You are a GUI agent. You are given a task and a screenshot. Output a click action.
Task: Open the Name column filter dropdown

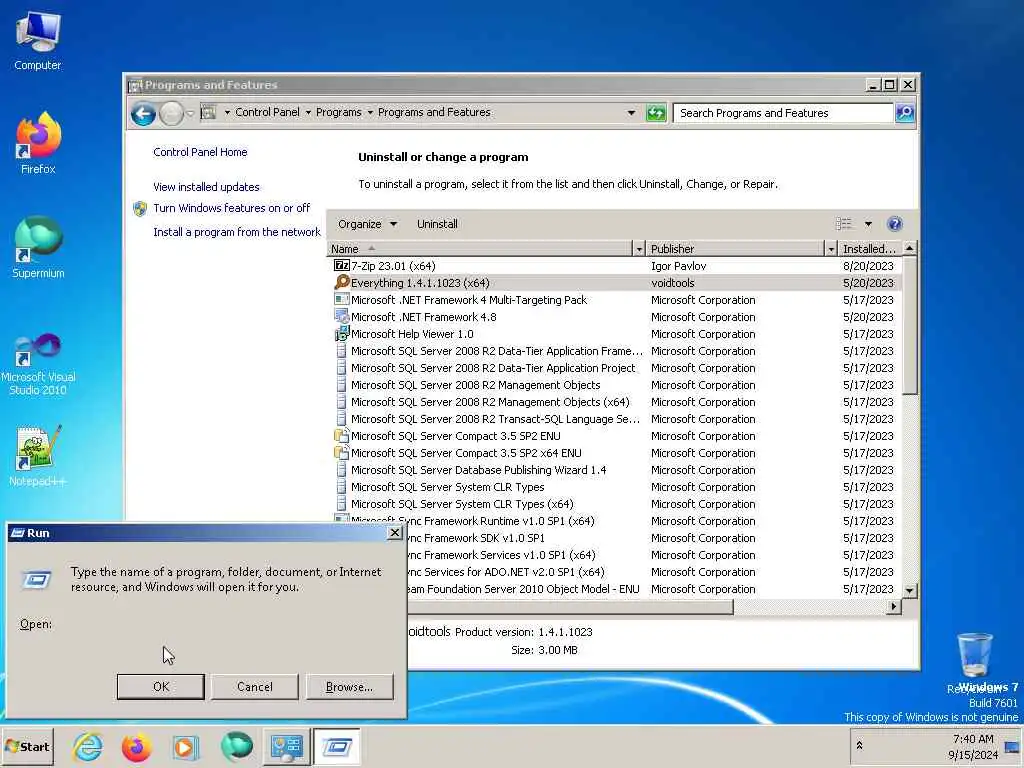click(639, 249)
